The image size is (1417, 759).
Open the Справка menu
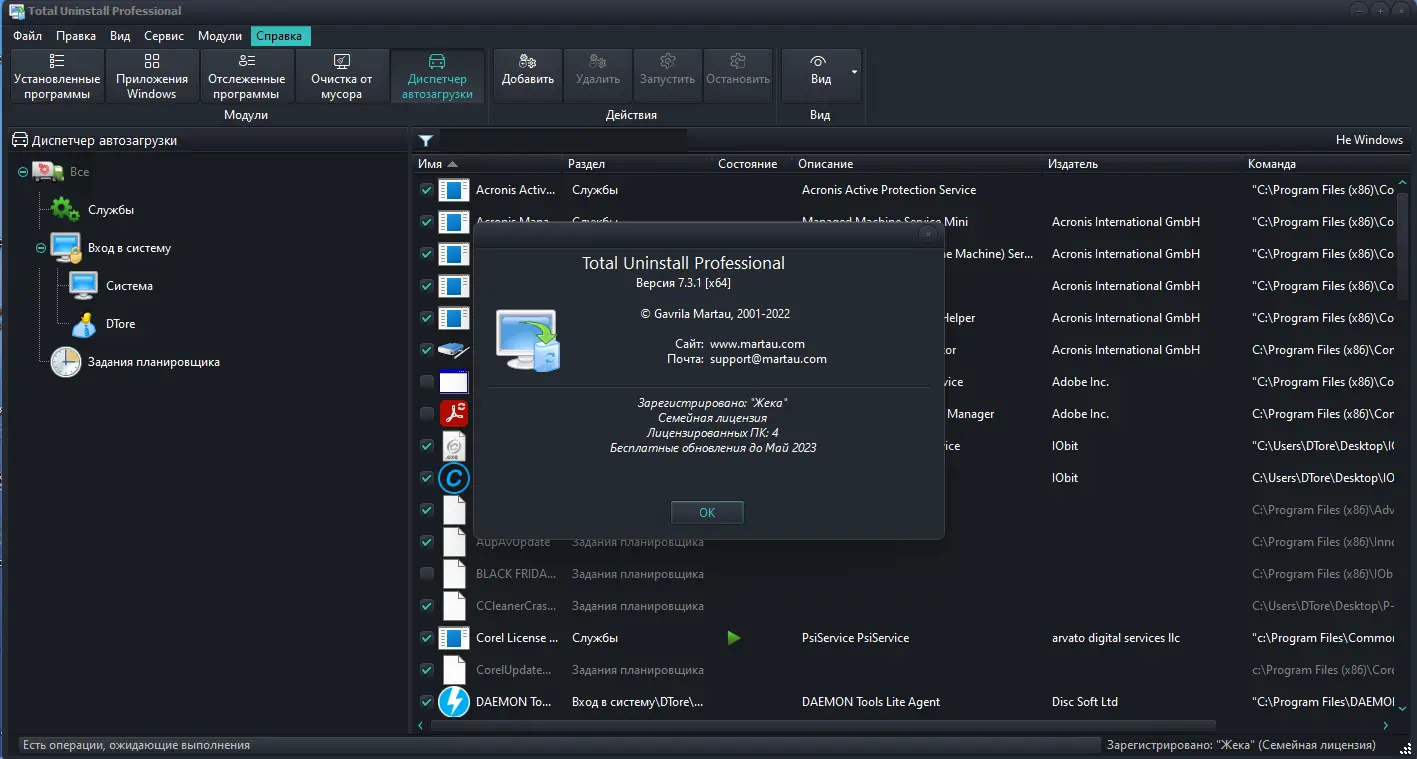[x=279, y=36]
